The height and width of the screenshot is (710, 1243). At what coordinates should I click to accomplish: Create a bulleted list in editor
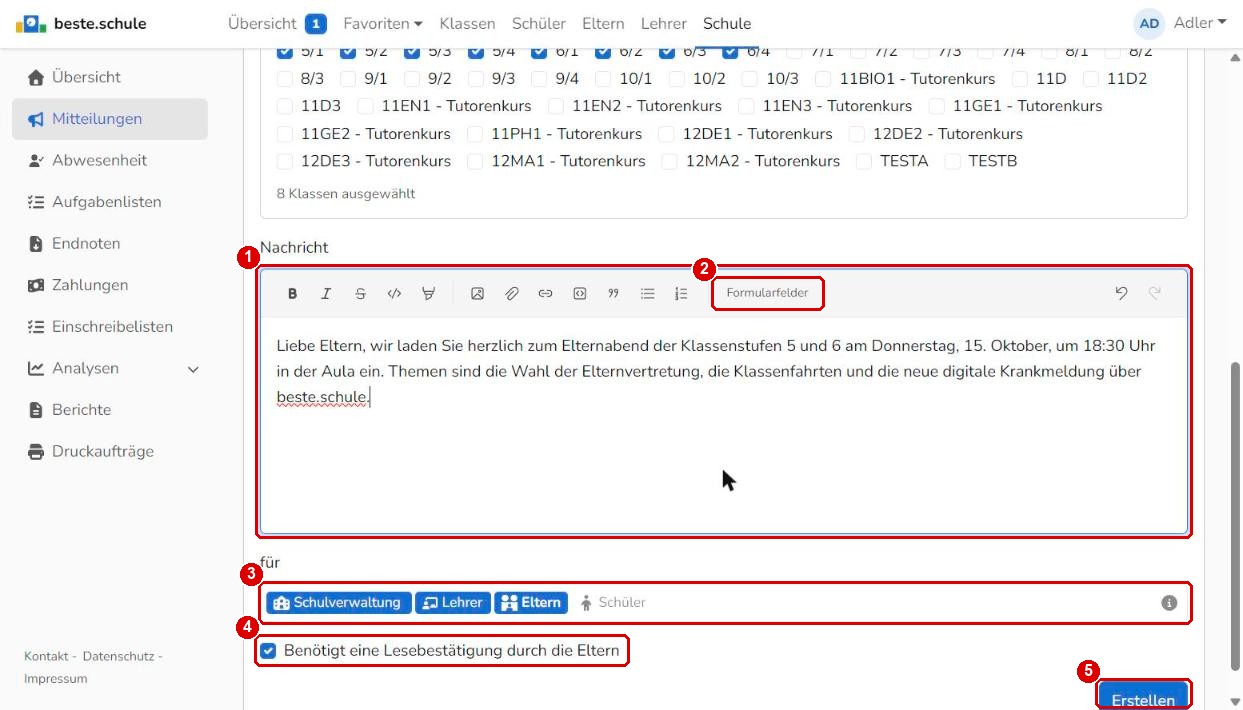point(647,294)
